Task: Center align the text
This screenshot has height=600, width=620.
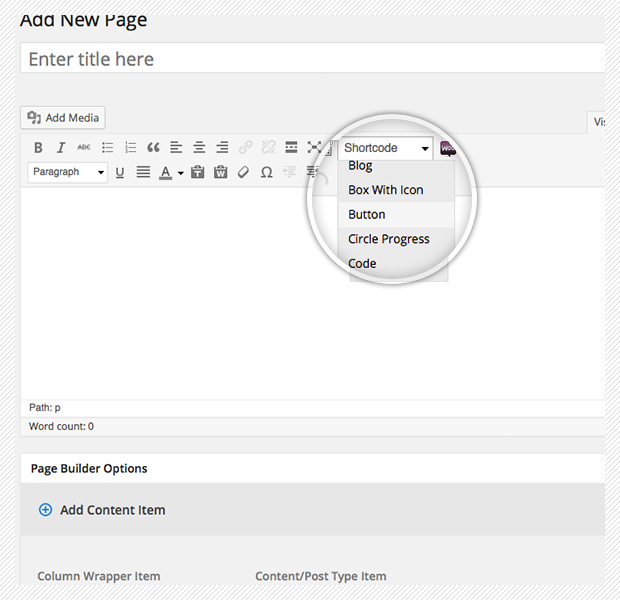Action: pos(199,148)
